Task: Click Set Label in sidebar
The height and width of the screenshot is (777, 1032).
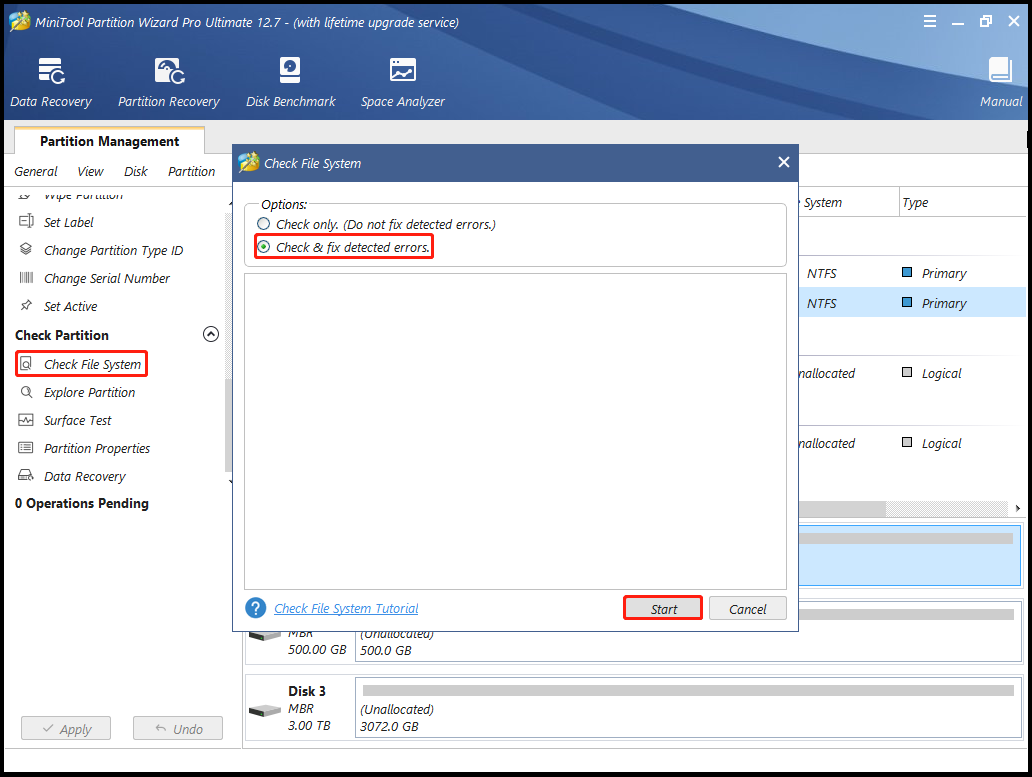Action: click(x=68, y=222)
